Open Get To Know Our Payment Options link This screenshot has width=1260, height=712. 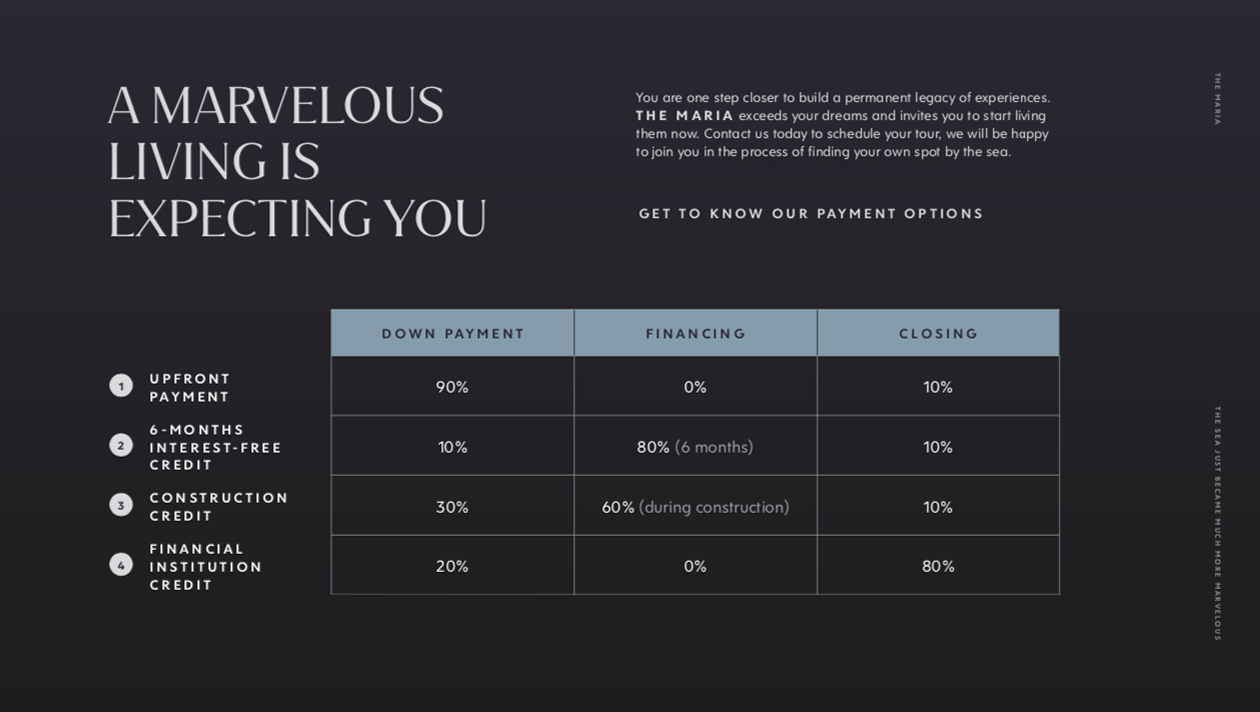coord(811,214)
